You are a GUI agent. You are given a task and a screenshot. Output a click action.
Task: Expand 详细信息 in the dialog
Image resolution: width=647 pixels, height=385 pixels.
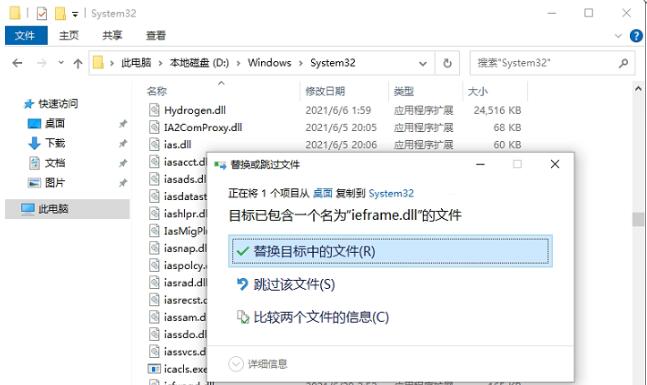pos(258,364)
